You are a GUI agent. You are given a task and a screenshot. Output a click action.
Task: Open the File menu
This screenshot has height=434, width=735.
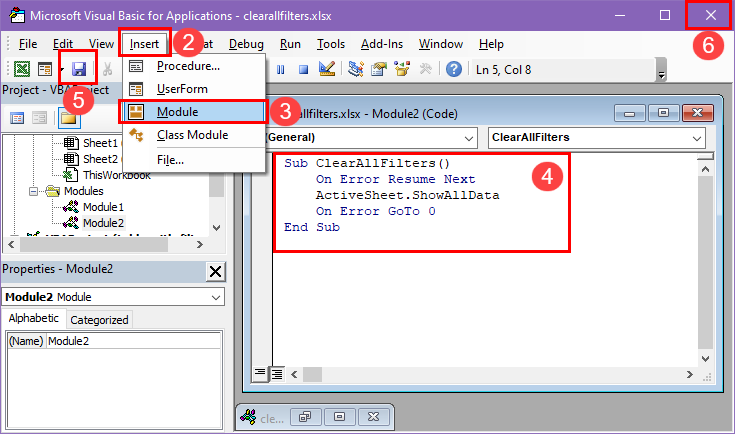click(x=28, y=44)
